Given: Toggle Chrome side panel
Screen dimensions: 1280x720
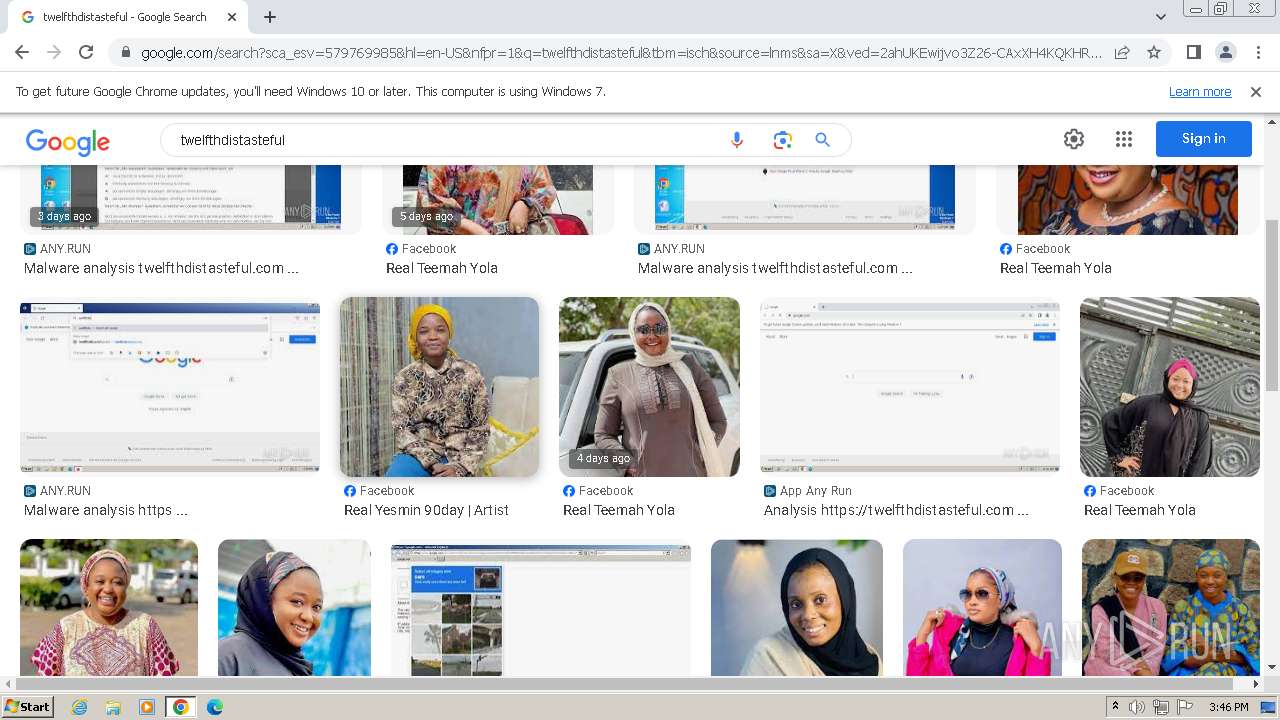Looking at the screenshot, I should (x=1193, y=52).
